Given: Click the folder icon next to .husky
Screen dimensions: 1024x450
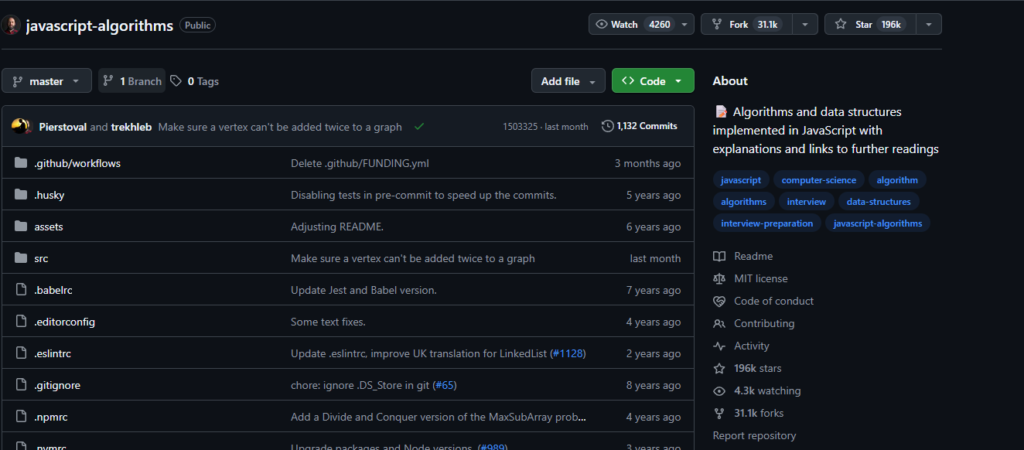Looking at the screenshot, I should coord(21,195).
